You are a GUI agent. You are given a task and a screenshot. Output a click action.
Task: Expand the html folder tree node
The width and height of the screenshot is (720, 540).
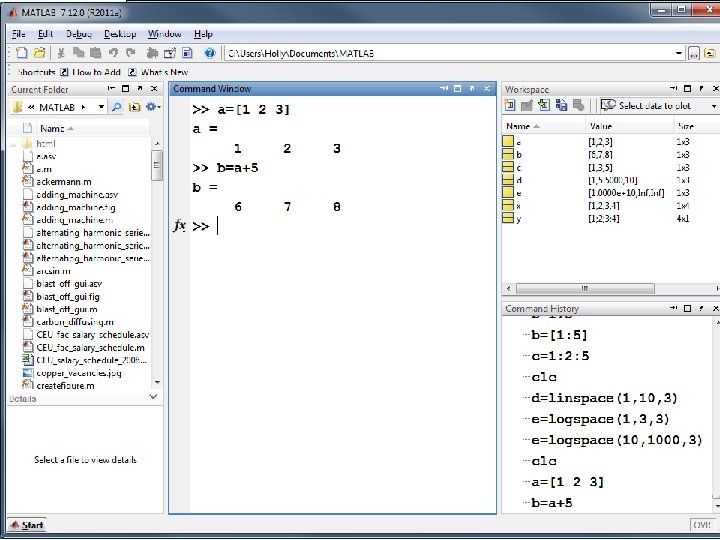13,144
